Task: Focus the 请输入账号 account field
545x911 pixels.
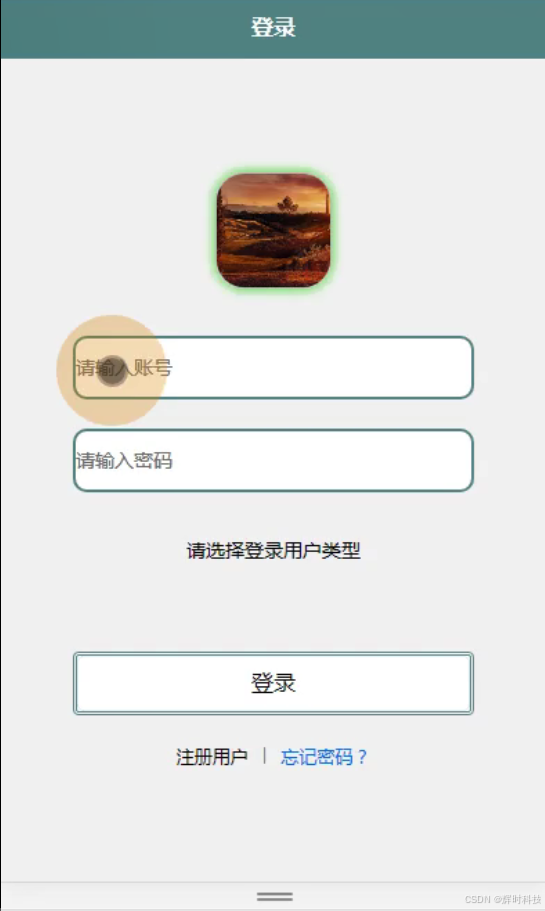Action: point(273,367)
